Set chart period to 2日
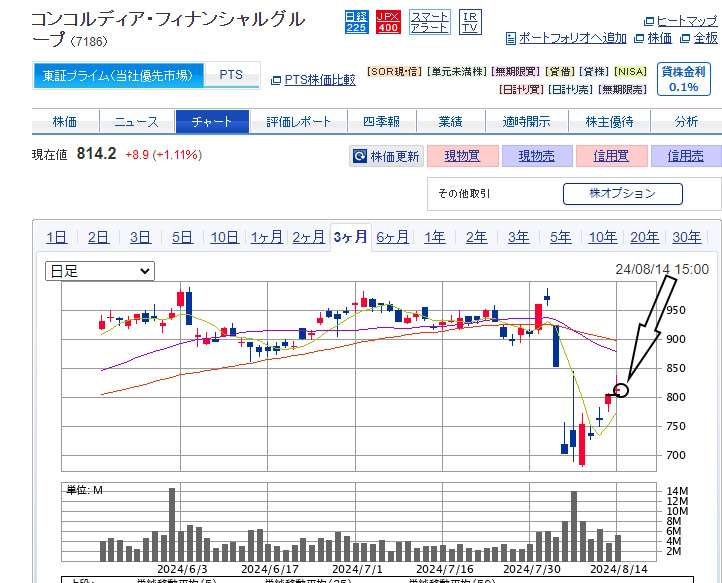Image resolution: width=722 pixels, height=583 pixels. click(99, 238)
